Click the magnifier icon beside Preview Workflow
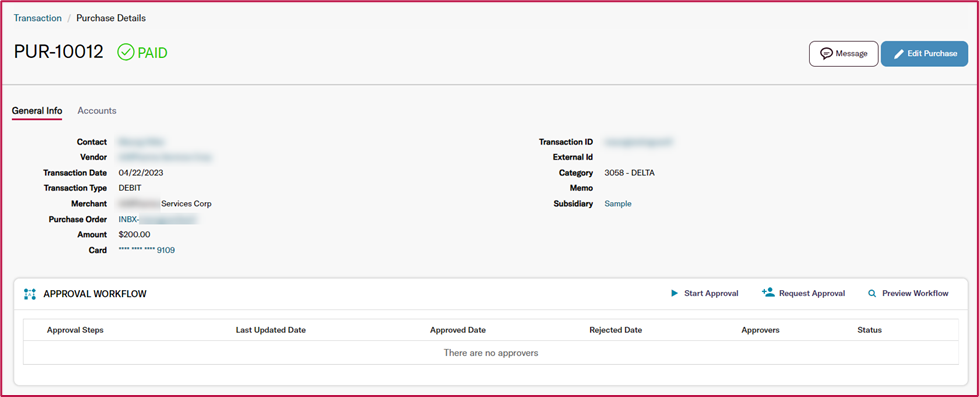 872,293
